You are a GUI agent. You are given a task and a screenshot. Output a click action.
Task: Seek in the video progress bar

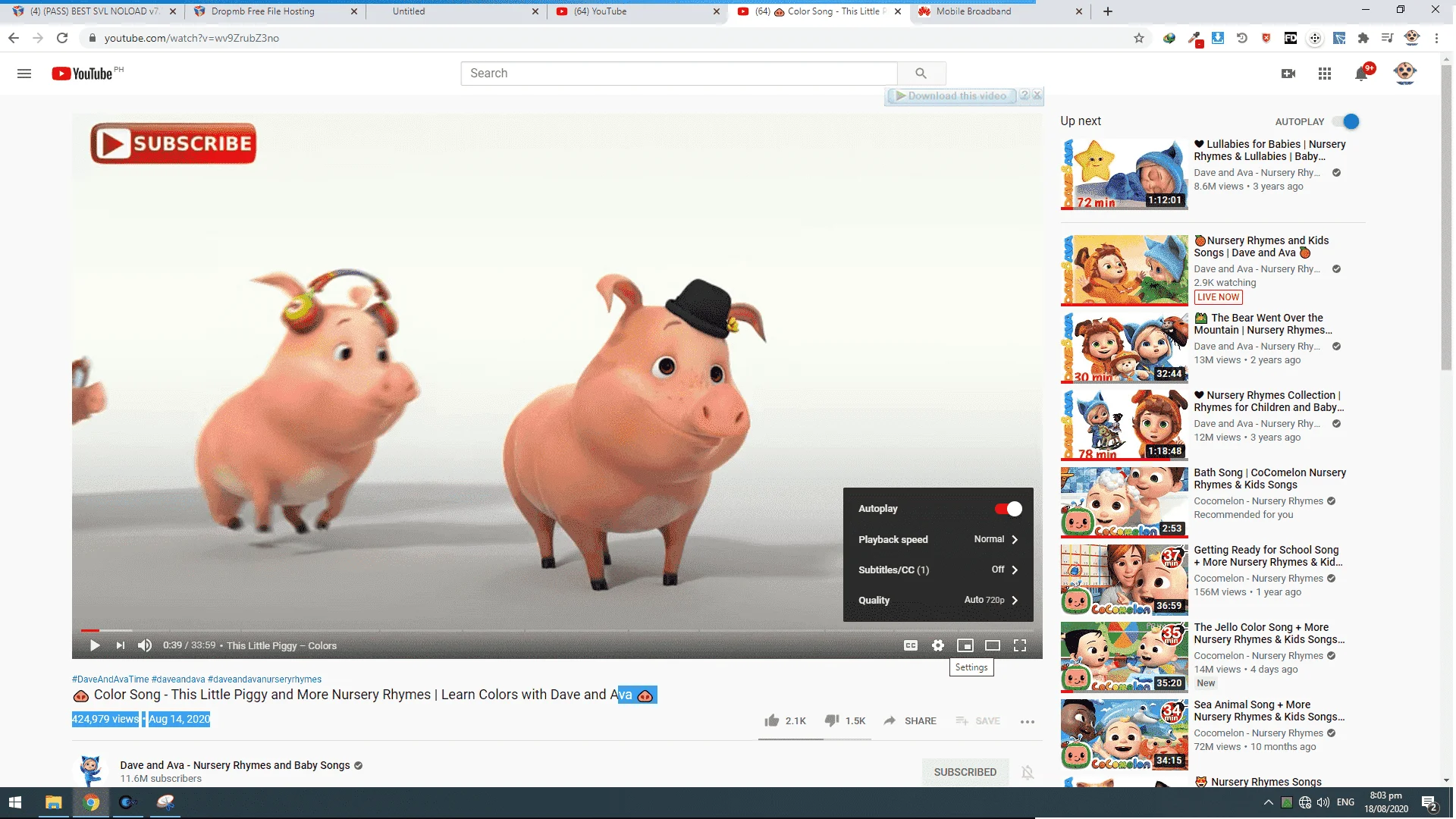click(x=557, y=630)
